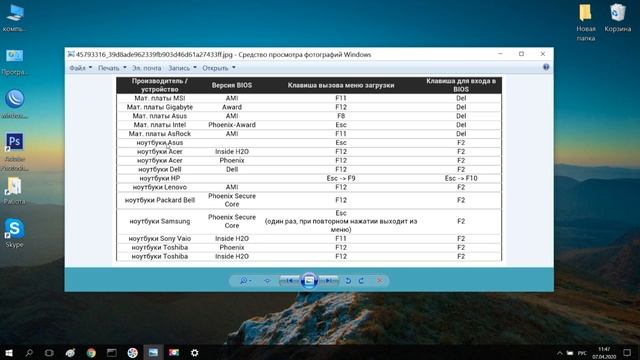Open the colorful pinwheel taskbar app
Viewport: 640px width, 360px height.
132,353
